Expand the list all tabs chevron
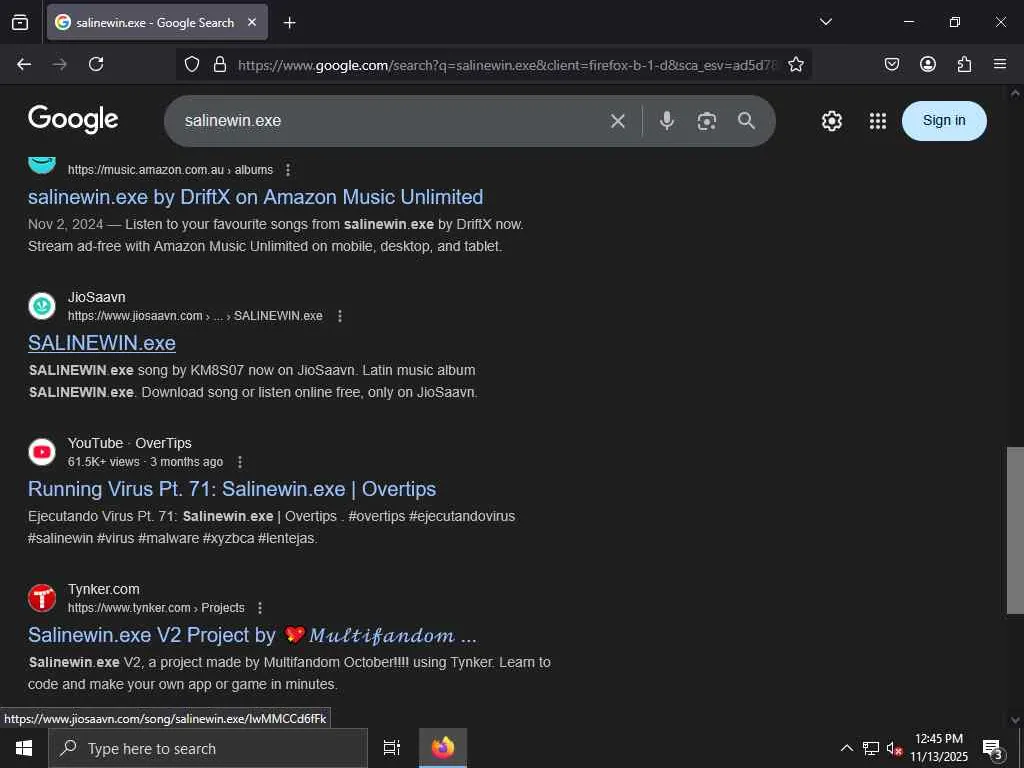1024x768 pixels. (825, 22)
